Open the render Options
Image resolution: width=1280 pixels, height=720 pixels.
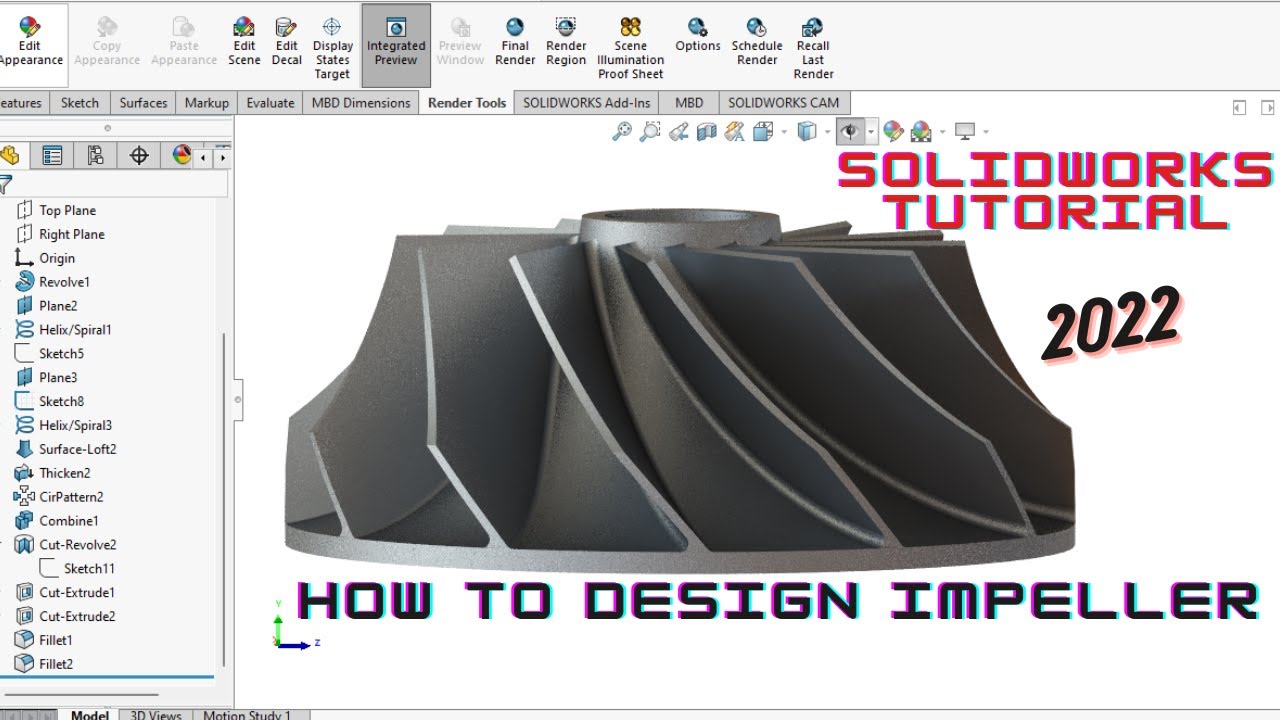pos(698,36)
